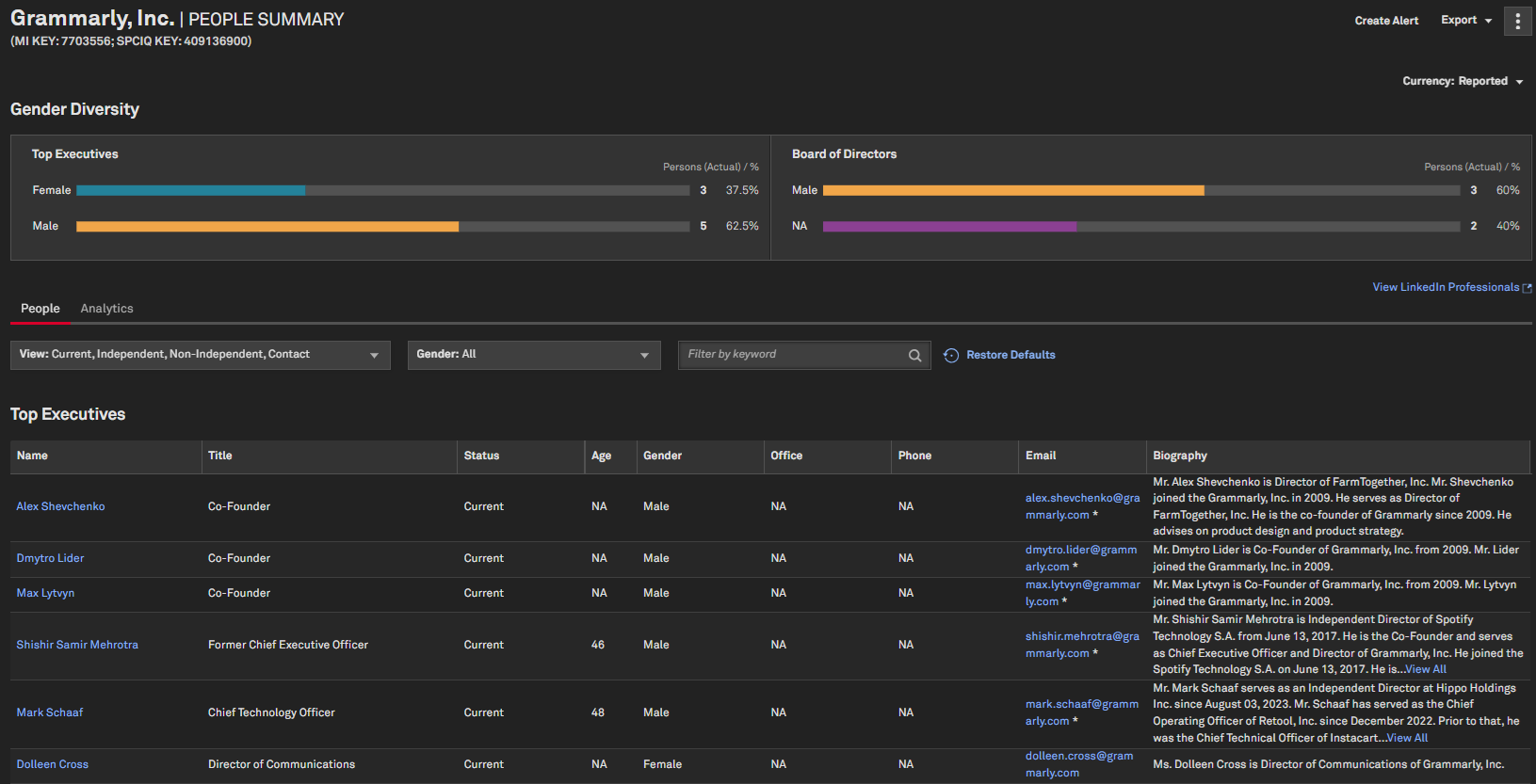
Task: Open Alex Shevchenko's profile link
Action: (60, 506)
